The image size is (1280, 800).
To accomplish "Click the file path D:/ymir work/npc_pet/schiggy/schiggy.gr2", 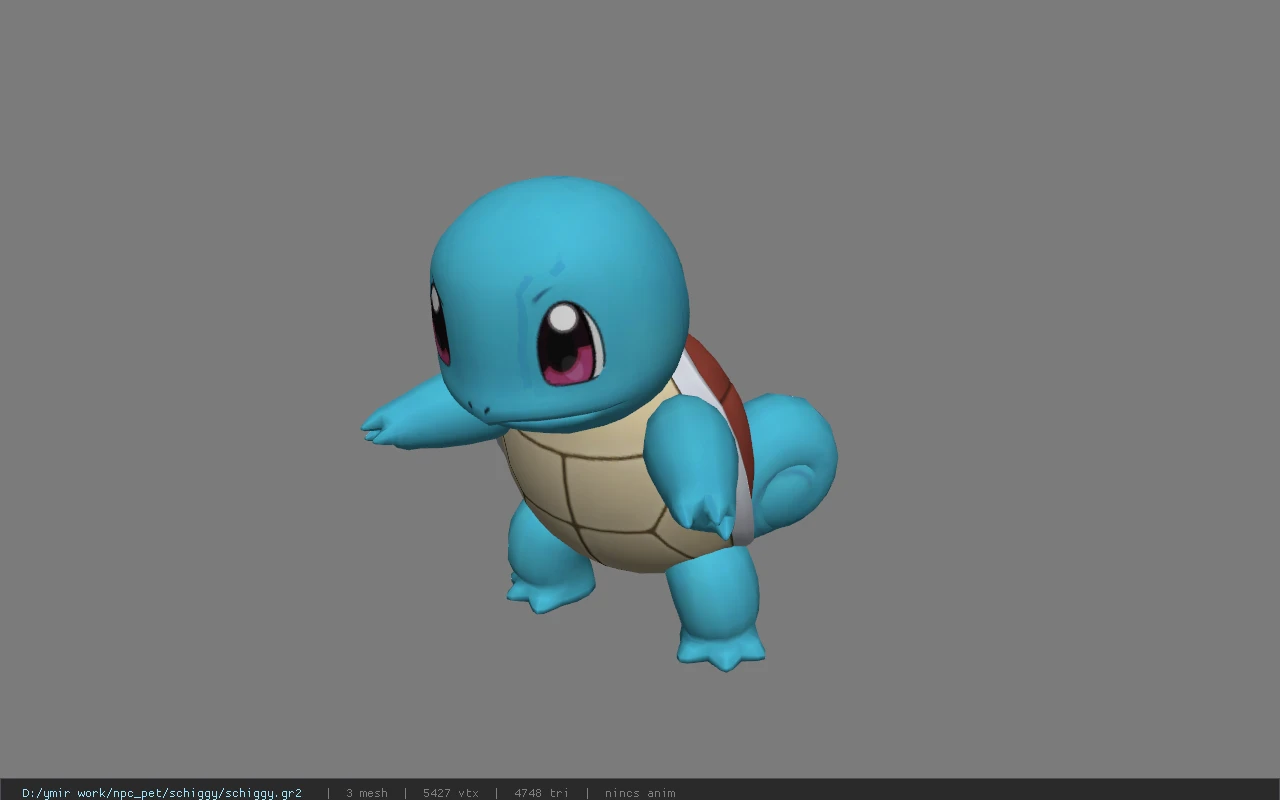I will 162,793.
